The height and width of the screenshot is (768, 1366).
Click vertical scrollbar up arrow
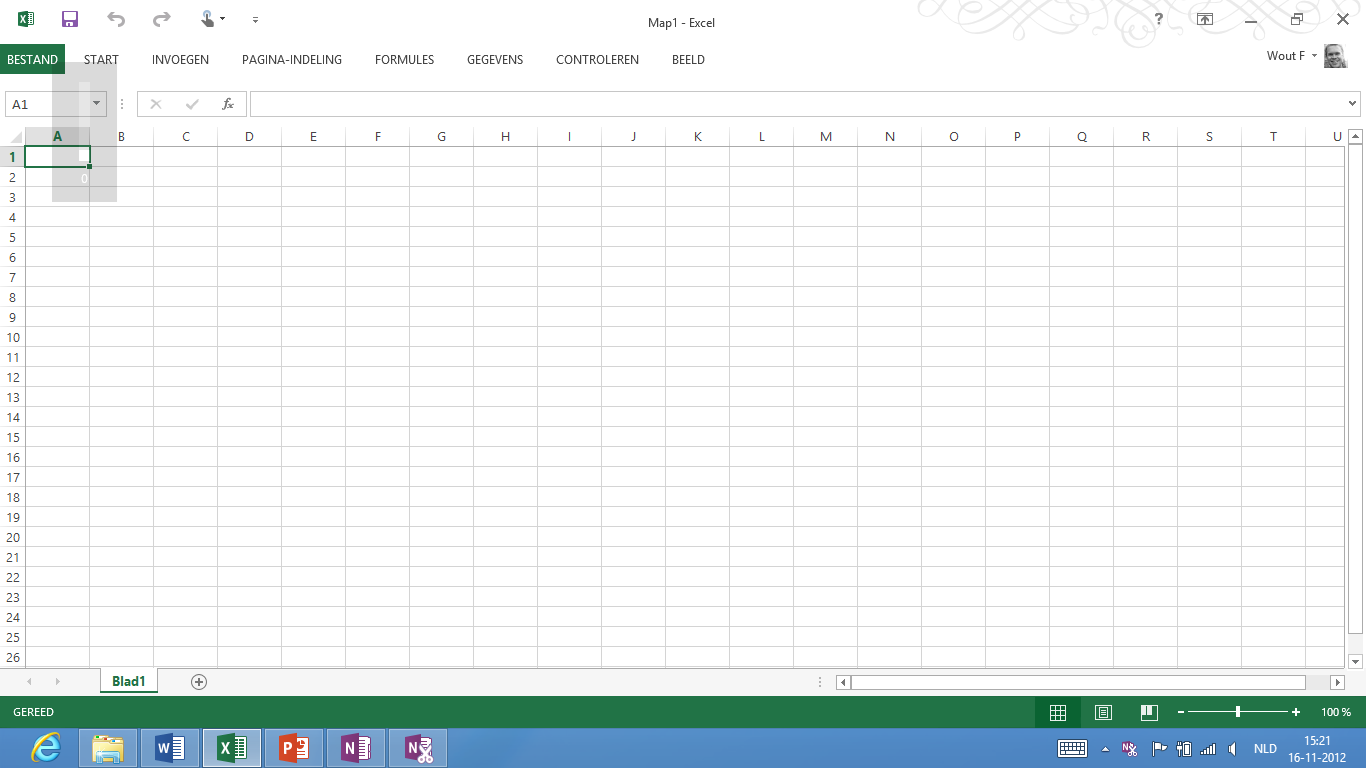pos(1355,136)
